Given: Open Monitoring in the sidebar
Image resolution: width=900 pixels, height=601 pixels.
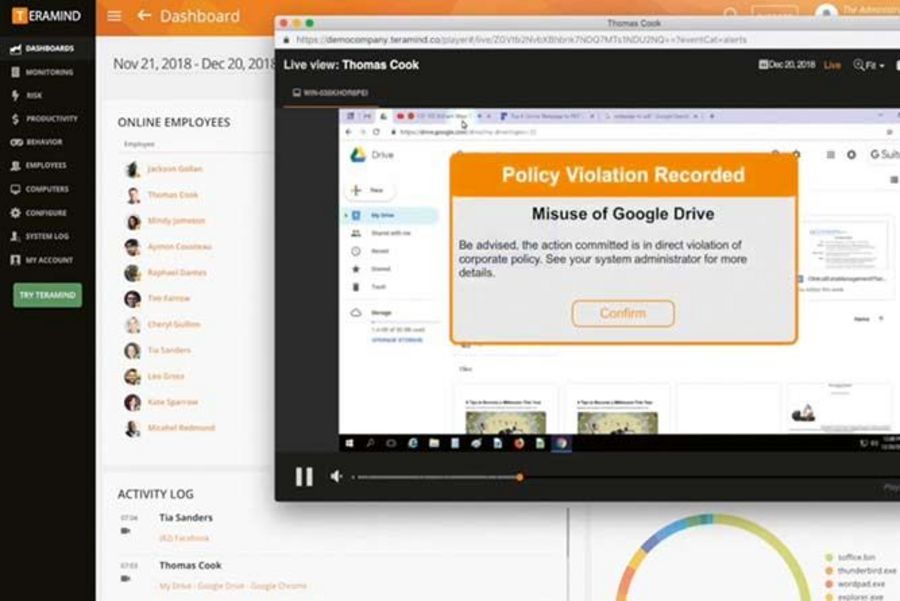Looking at the screenshot, I should [42, 72].
